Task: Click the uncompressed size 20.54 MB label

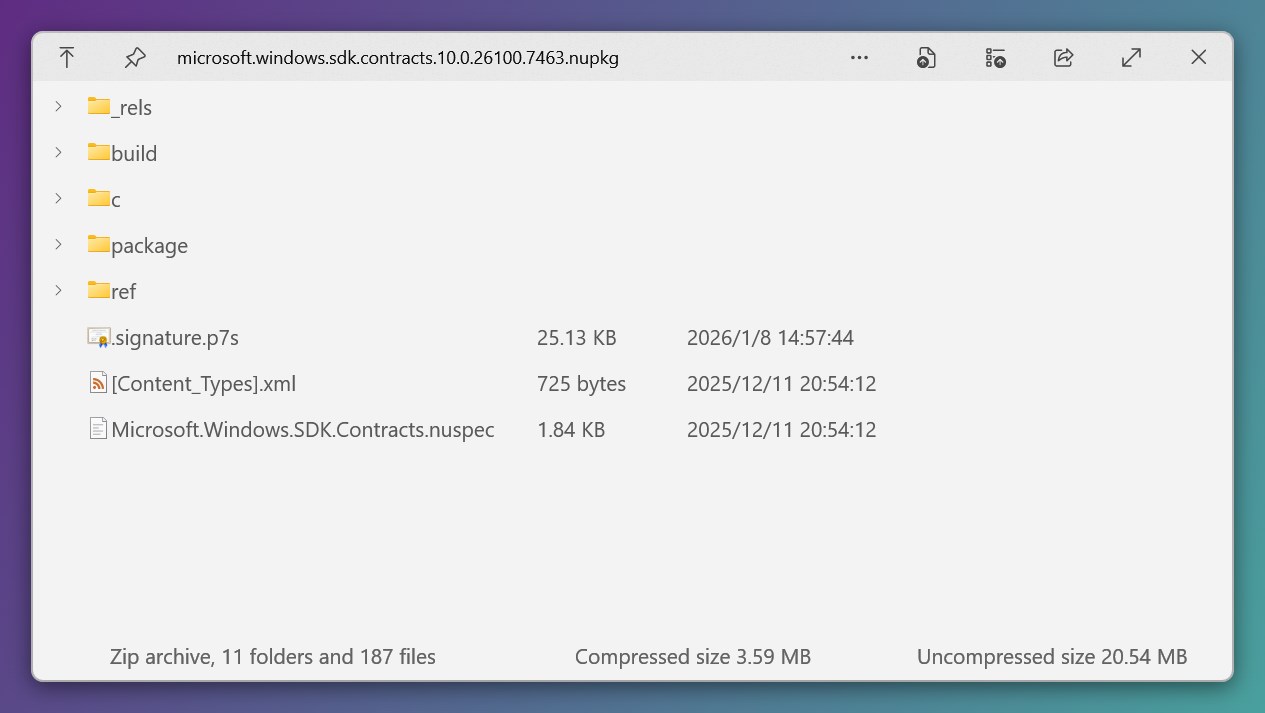Action: (x=1052, y=656)
